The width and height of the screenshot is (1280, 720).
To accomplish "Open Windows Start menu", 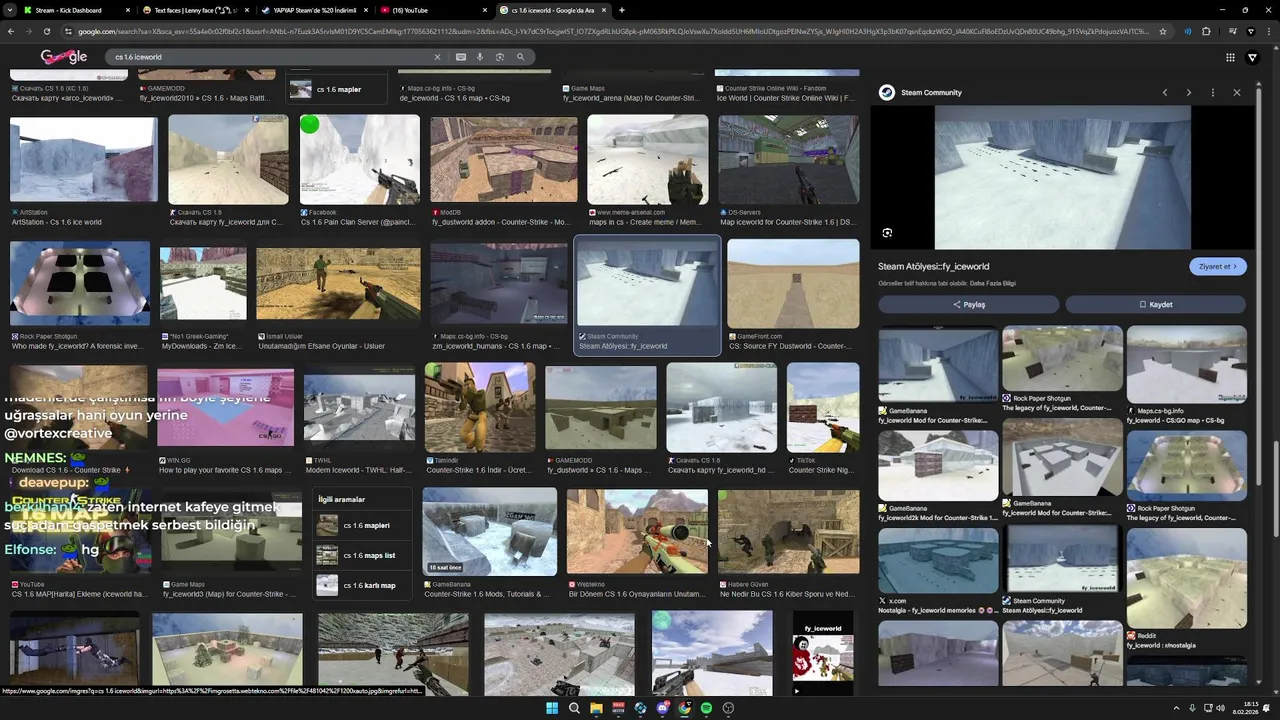I will 552,708.
